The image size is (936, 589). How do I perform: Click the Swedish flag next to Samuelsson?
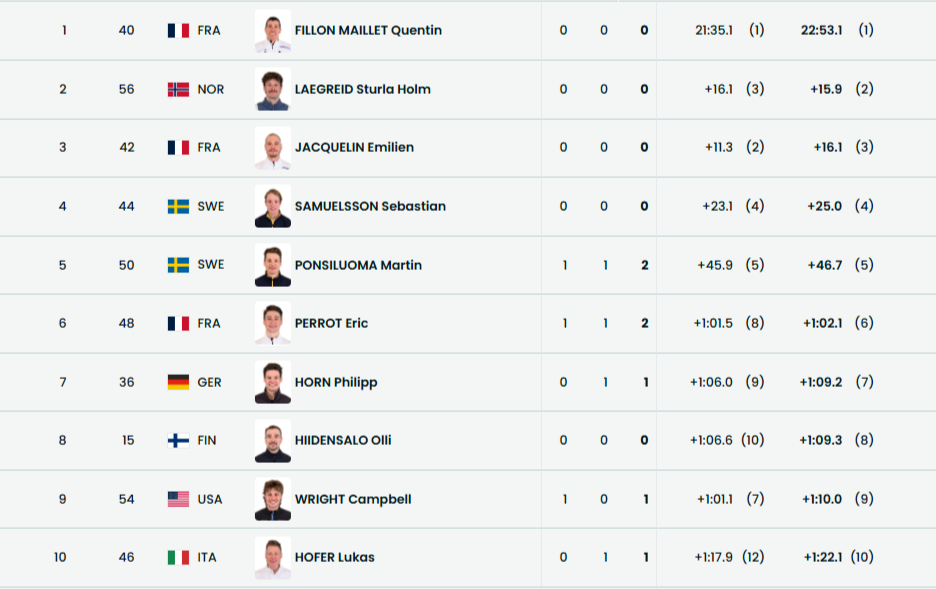(178, 206)
